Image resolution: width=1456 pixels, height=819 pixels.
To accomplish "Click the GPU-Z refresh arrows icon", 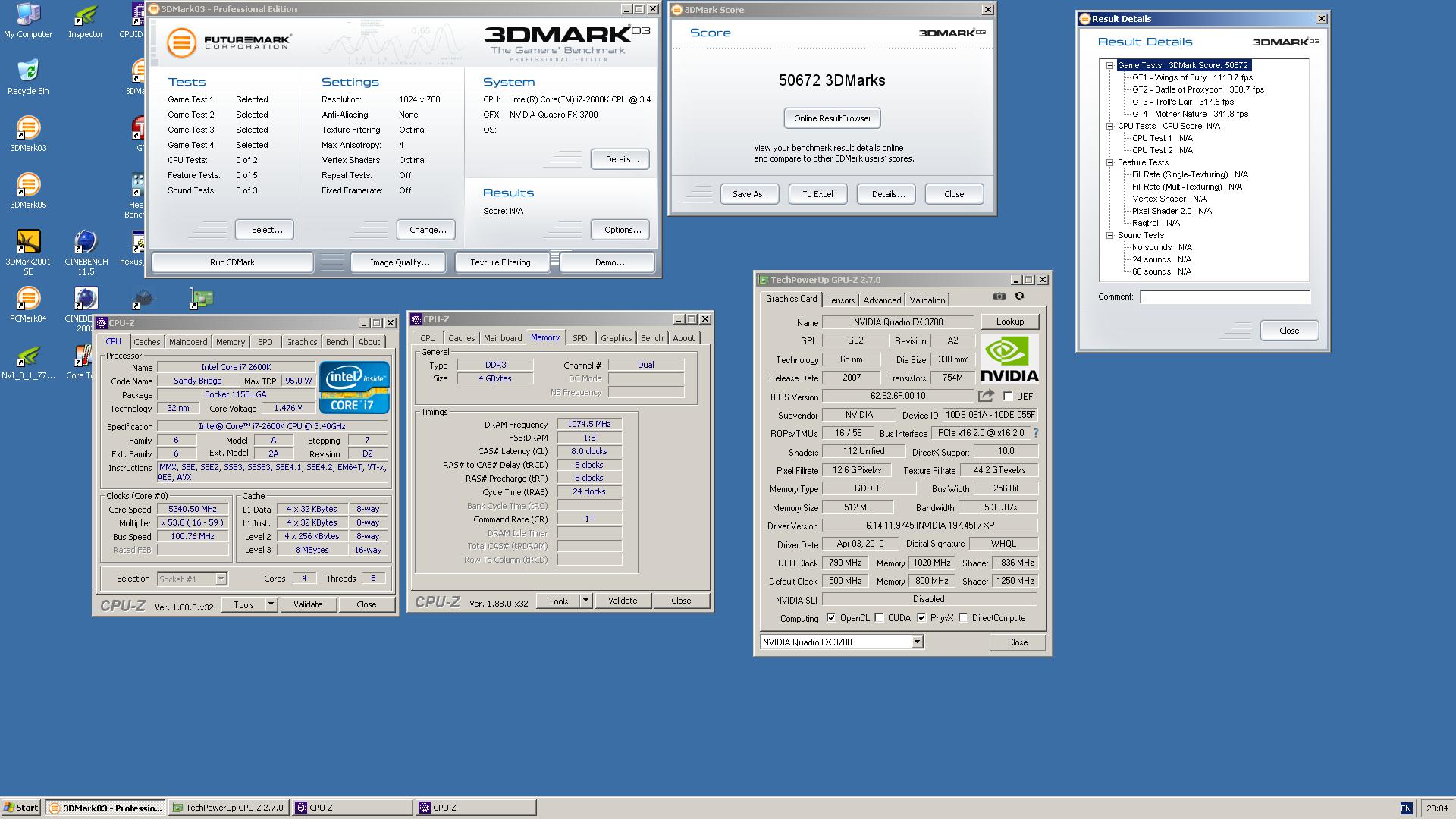I will (x=1019, y=297).
